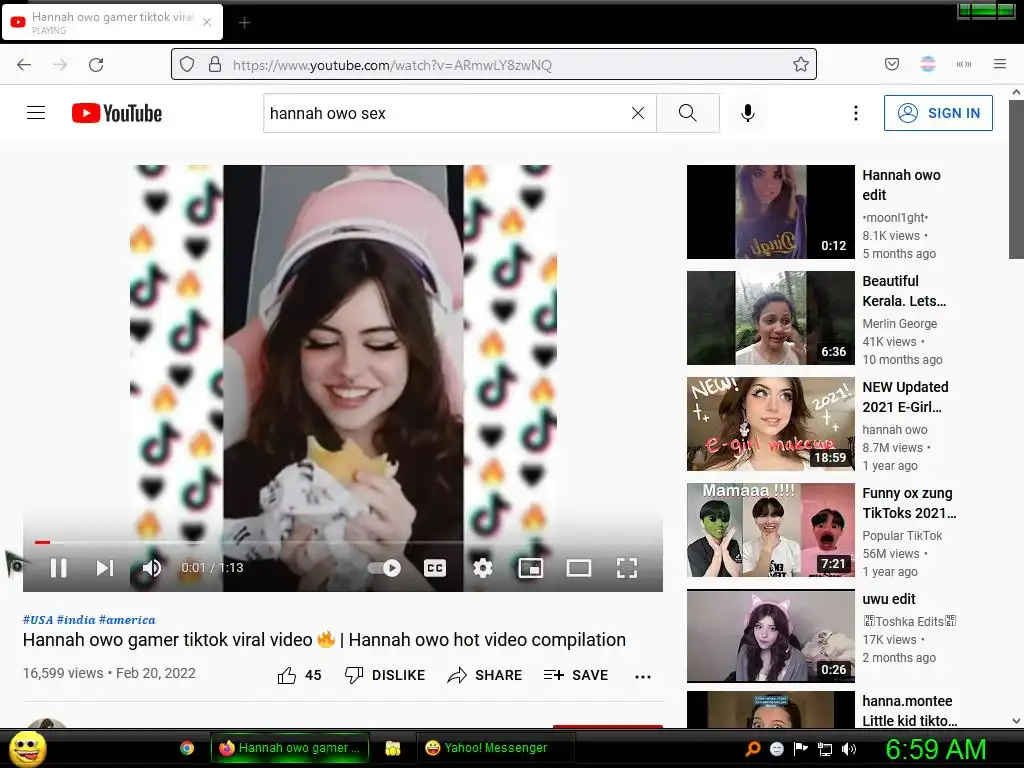Open the YouTube guide hamburger menu

36,113
